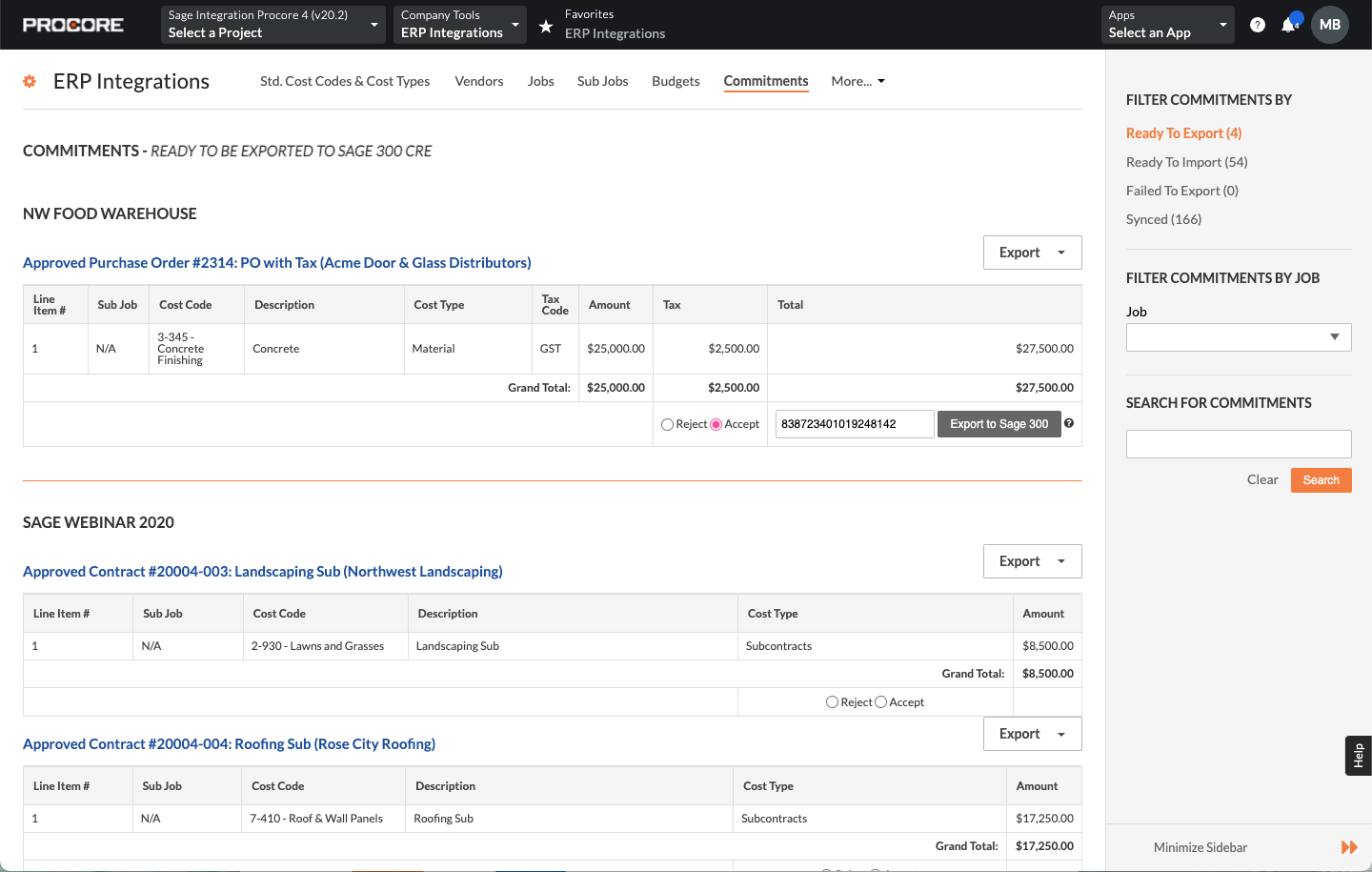Click the Clear link
This screenshot has width=1372, height=872.
pos(1262,479)
